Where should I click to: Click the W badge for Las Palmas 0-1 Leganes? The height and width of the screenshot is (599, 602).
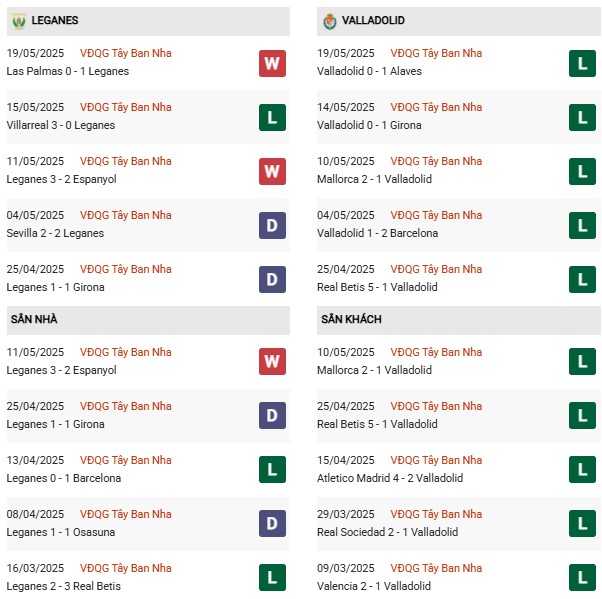272,63
